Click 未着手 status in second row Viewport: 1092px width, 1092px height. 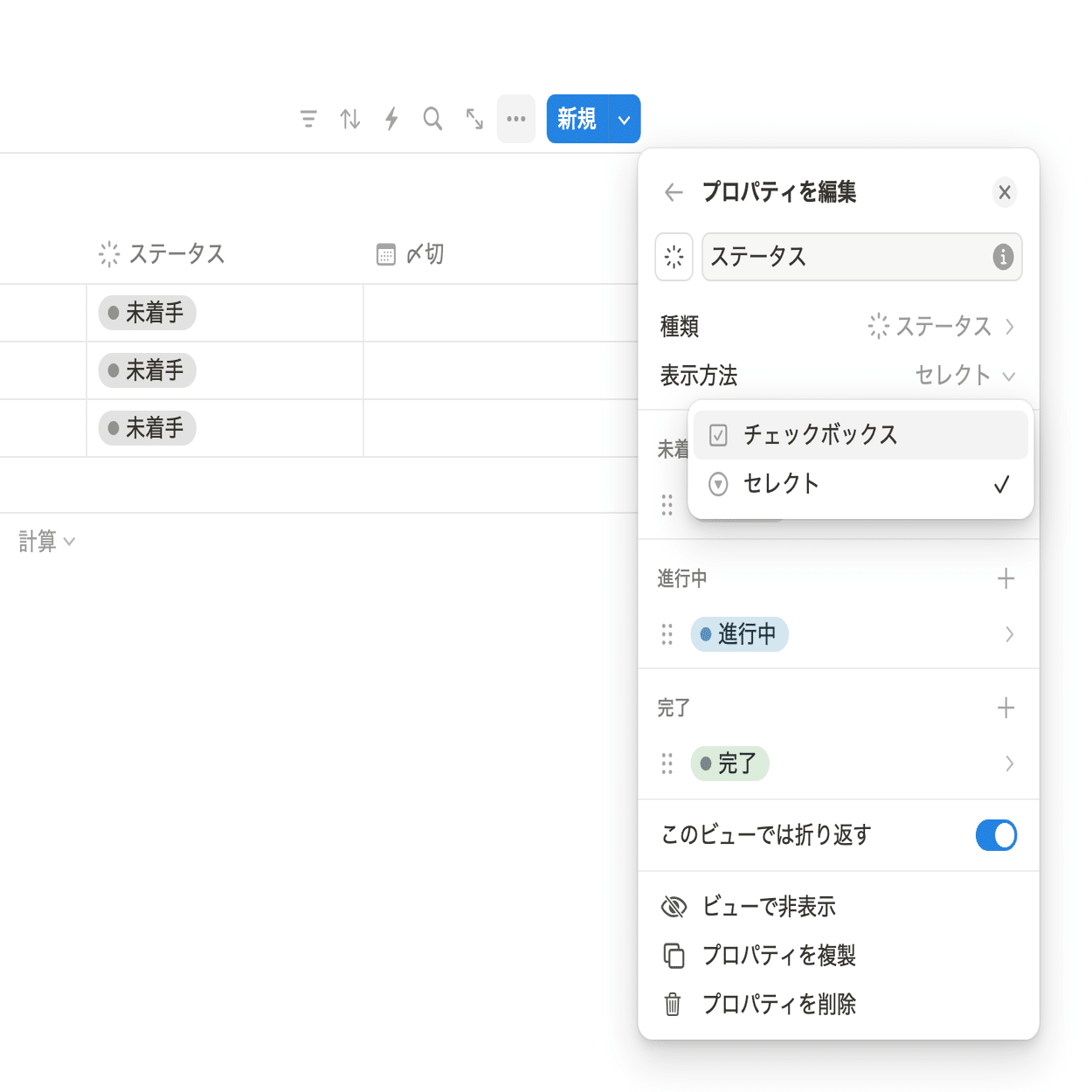pyautogui.click(x=147, y=370)
